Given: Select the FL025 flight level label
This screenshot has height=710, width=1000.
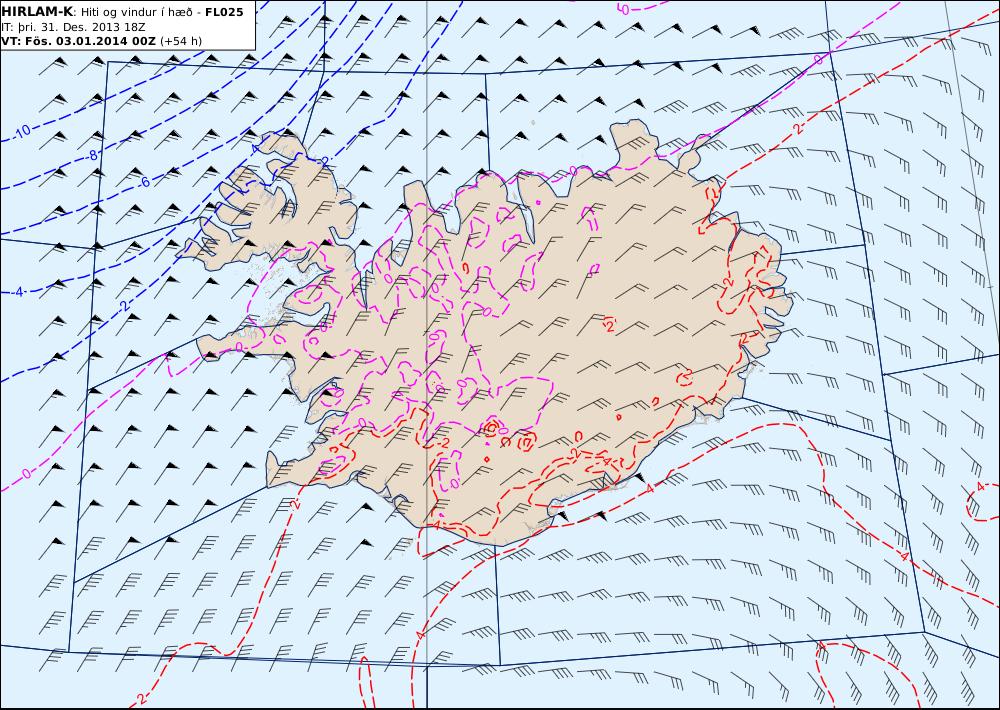Looking at the screenshot, I should click(224, 11).
